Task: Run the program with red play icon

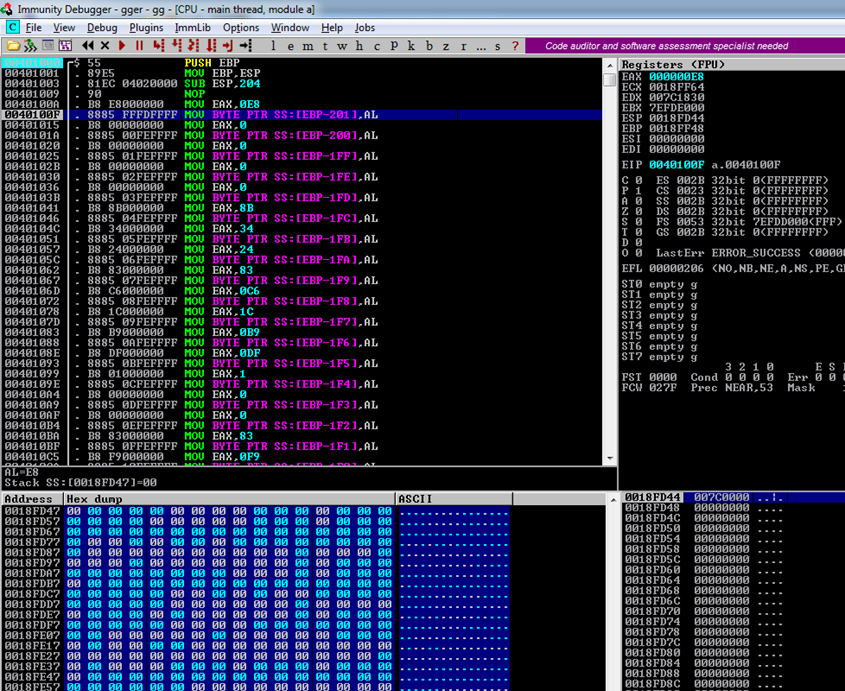Action: (122, 46)
